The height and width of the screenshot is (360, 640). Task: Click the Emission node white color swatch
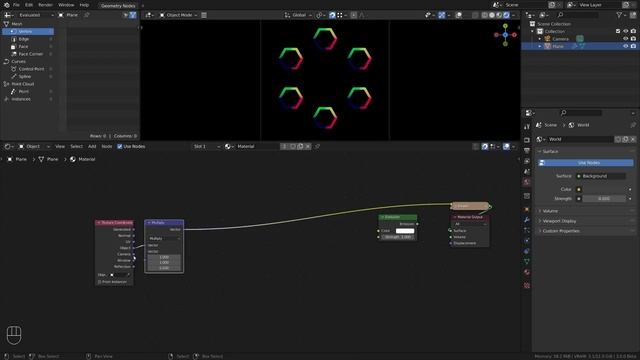click(x=405, y=231)
